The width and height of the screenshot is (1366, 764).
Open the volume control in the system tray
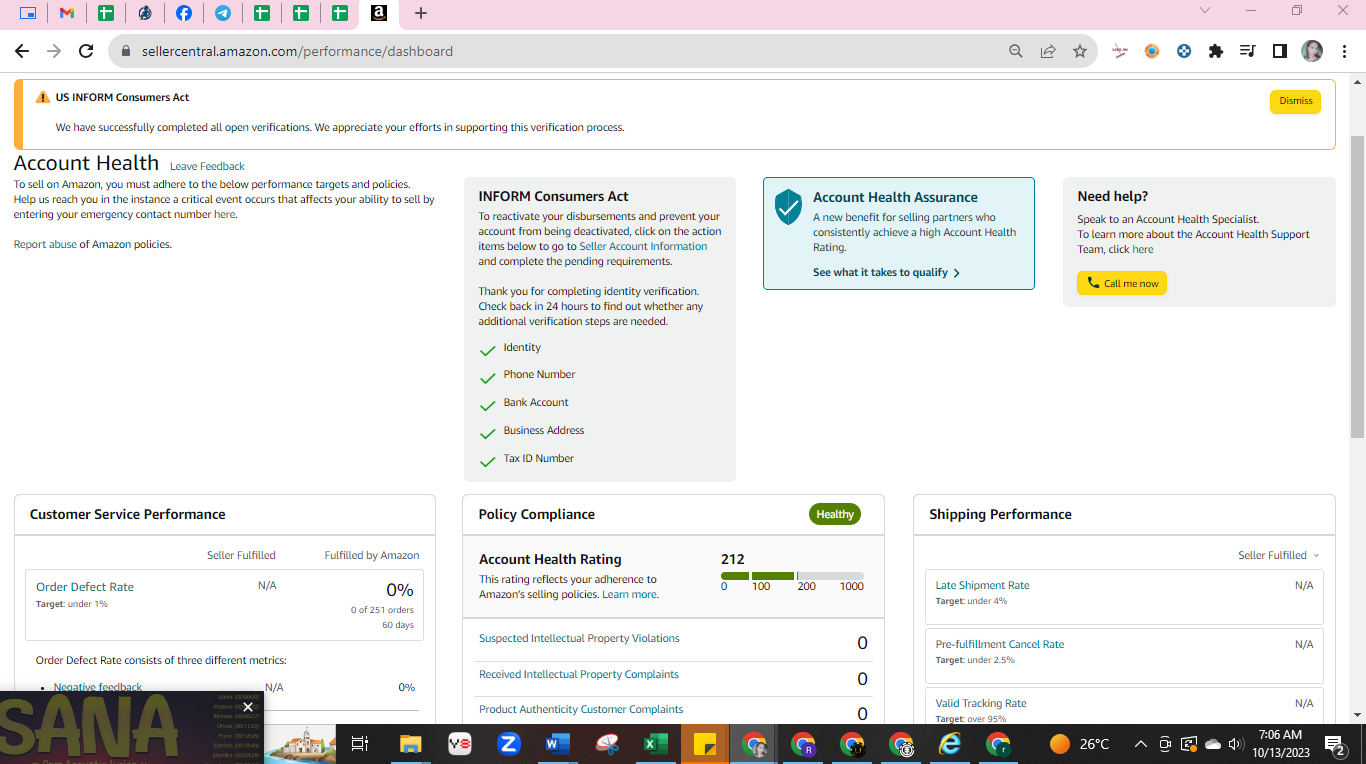click(x=1236, y=744)
